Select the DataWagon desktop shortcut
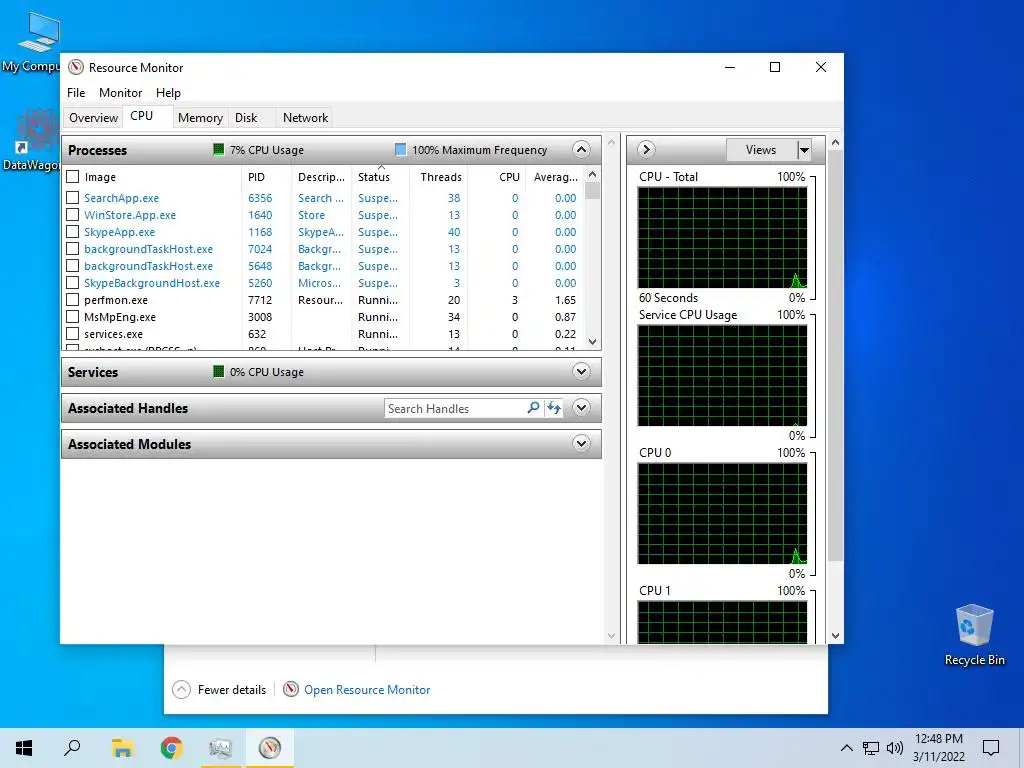 point(33,140)
